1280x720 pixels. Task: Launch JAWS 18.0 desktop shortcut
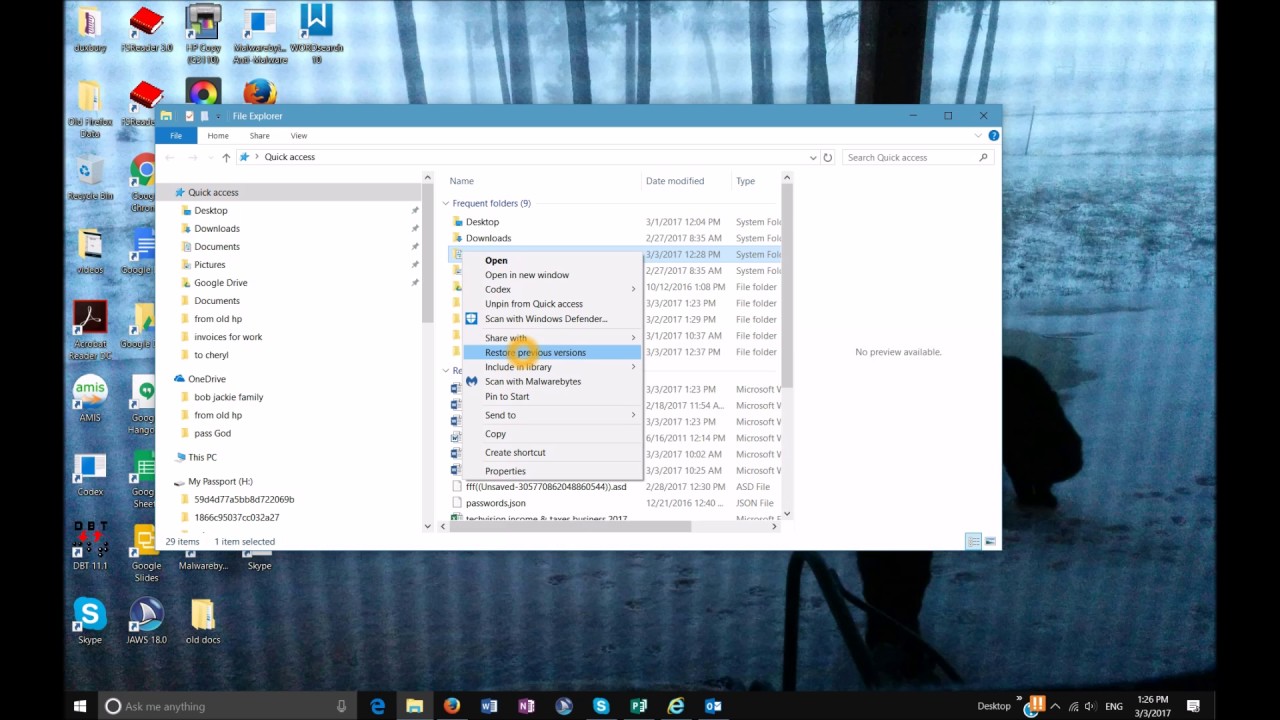[x=147, y=621]
